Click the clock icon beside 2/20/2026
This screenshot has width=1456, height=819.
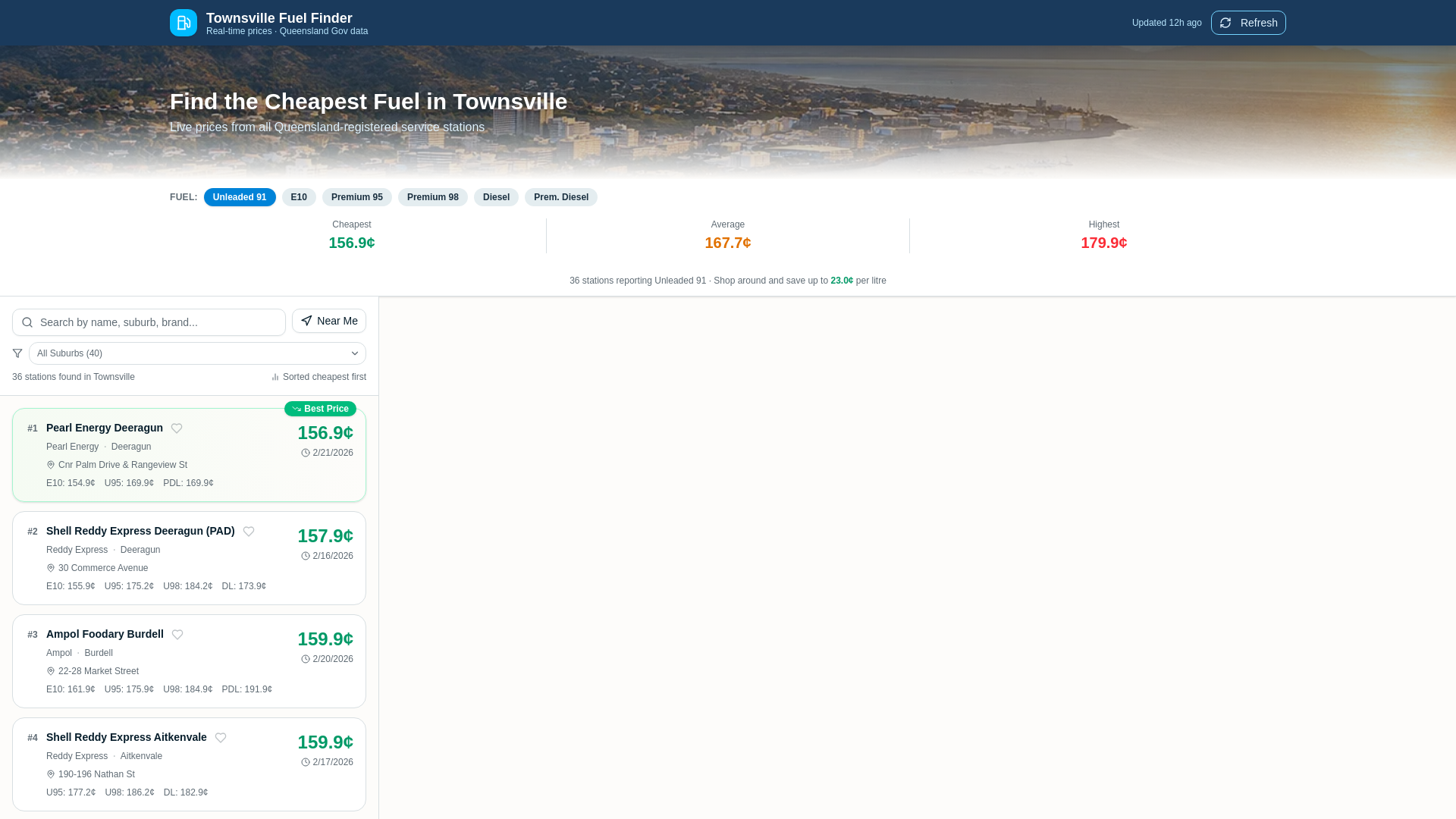[306, 659]
